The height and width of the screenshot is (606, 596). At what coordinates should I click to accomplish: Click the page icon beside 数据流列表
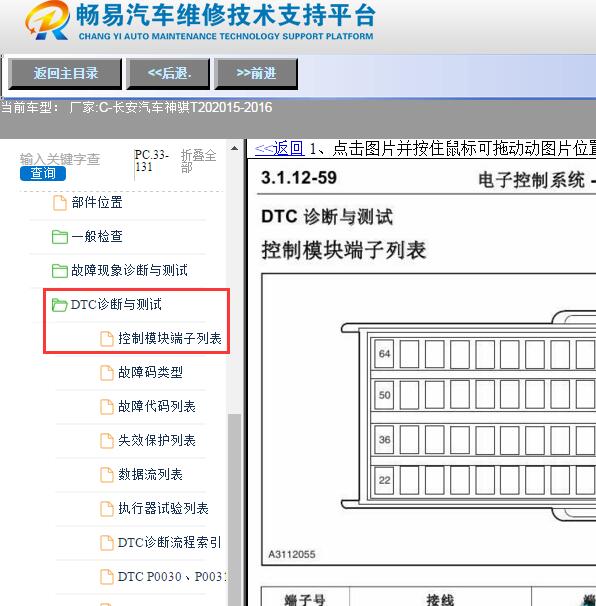(x=107, y=475)
